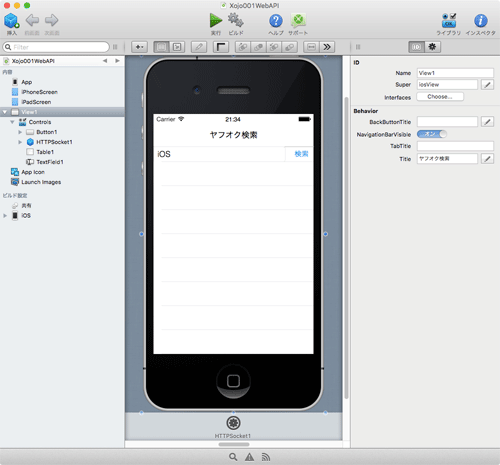Expand the Button1 disclosure triangle

[20, 132]
